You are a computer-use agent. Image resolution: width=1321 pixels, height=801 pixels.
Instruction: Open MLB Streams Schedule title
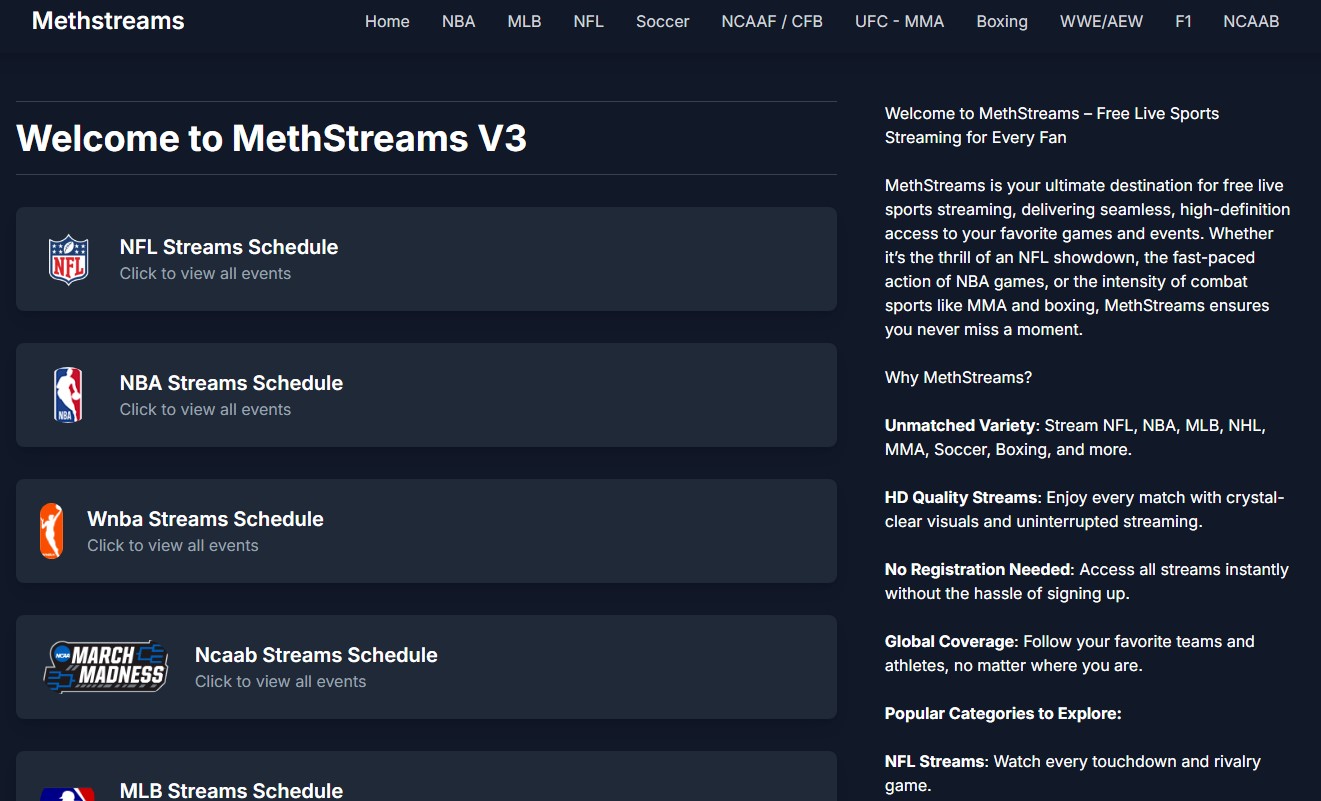[231, 790]
